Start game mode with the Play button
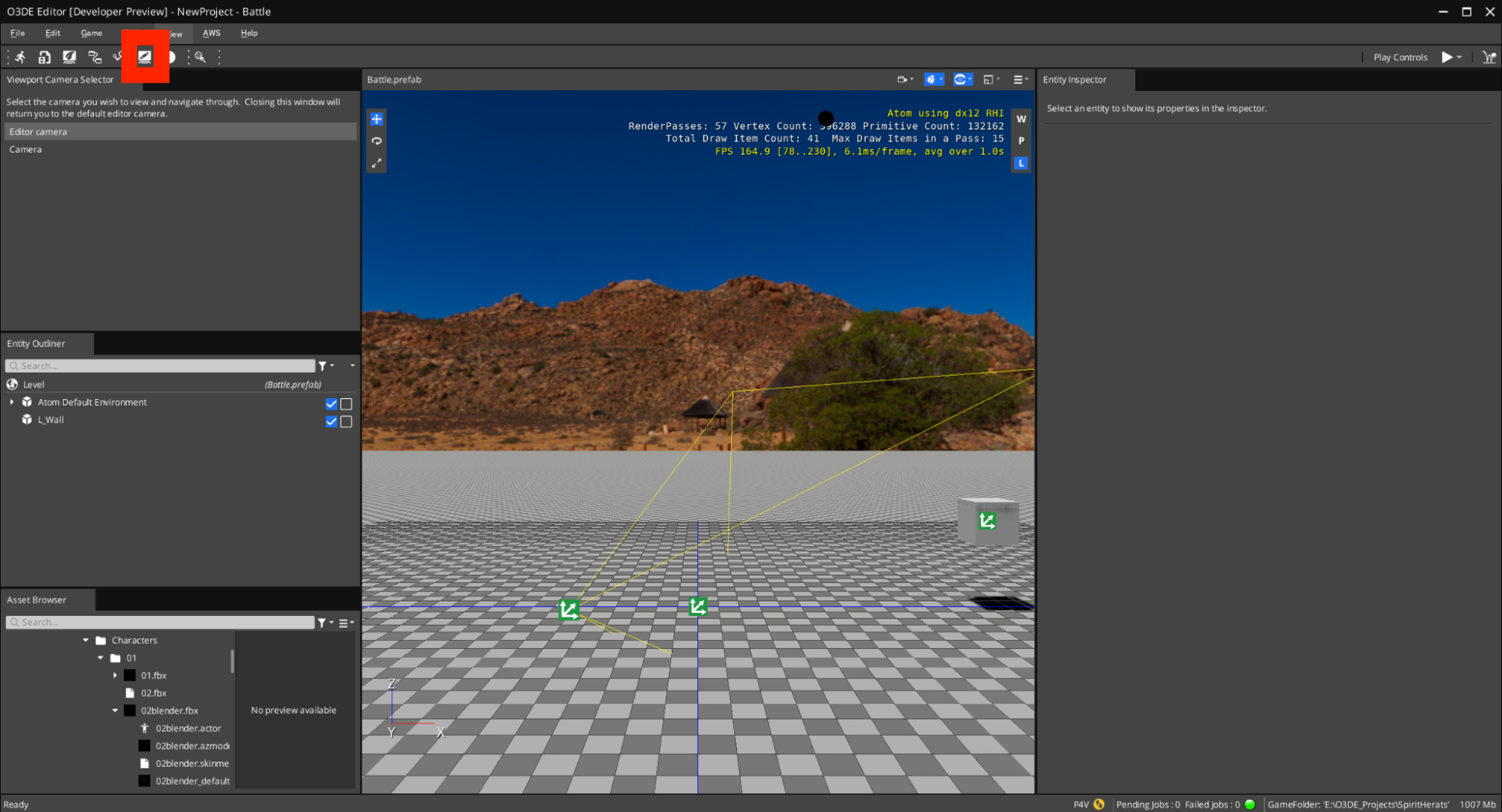This screenshot has height=812, width=1502. pyautogui.click(x=1446, y=57)
